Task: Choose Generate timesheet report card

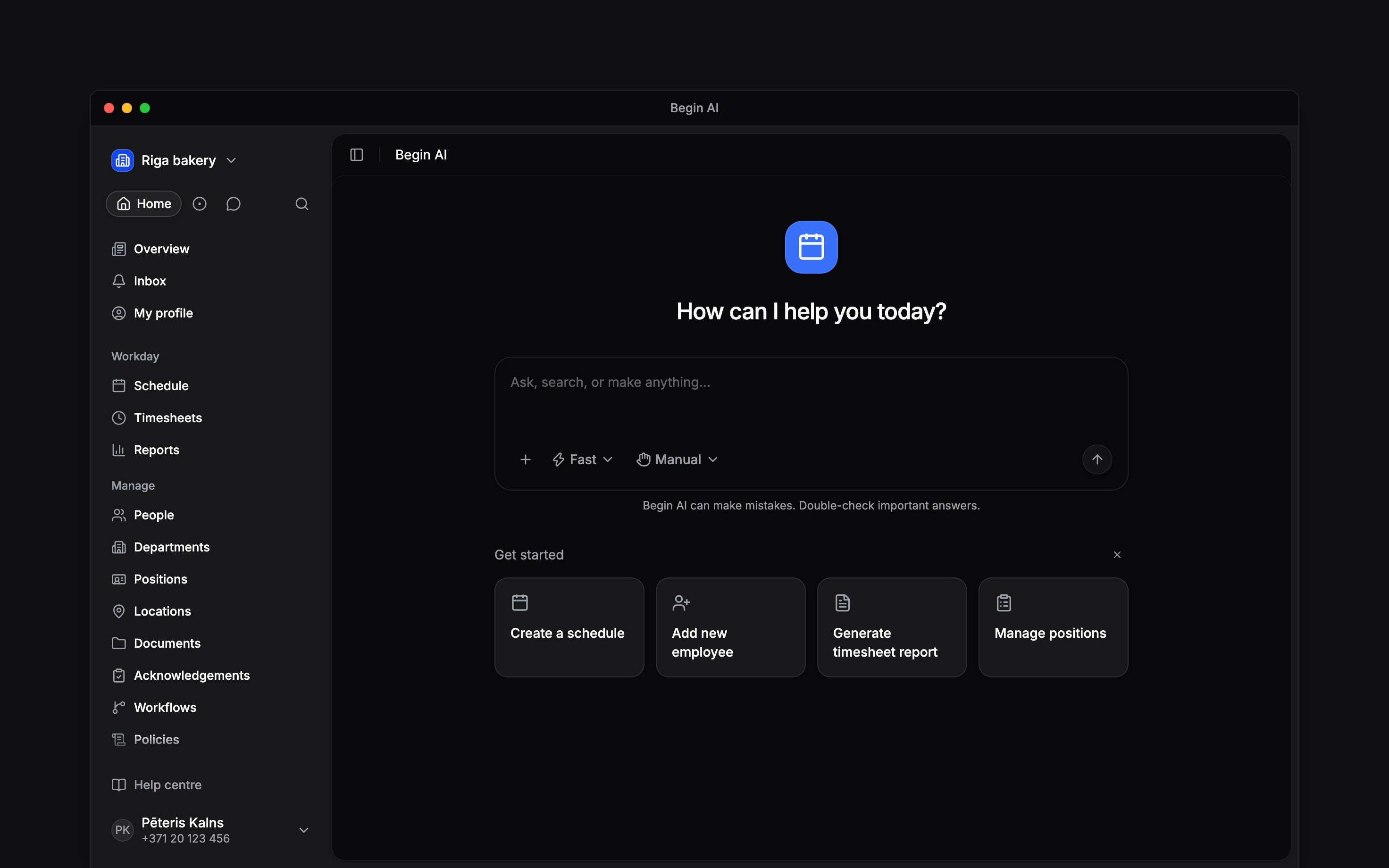Action: tap(891, 627)
